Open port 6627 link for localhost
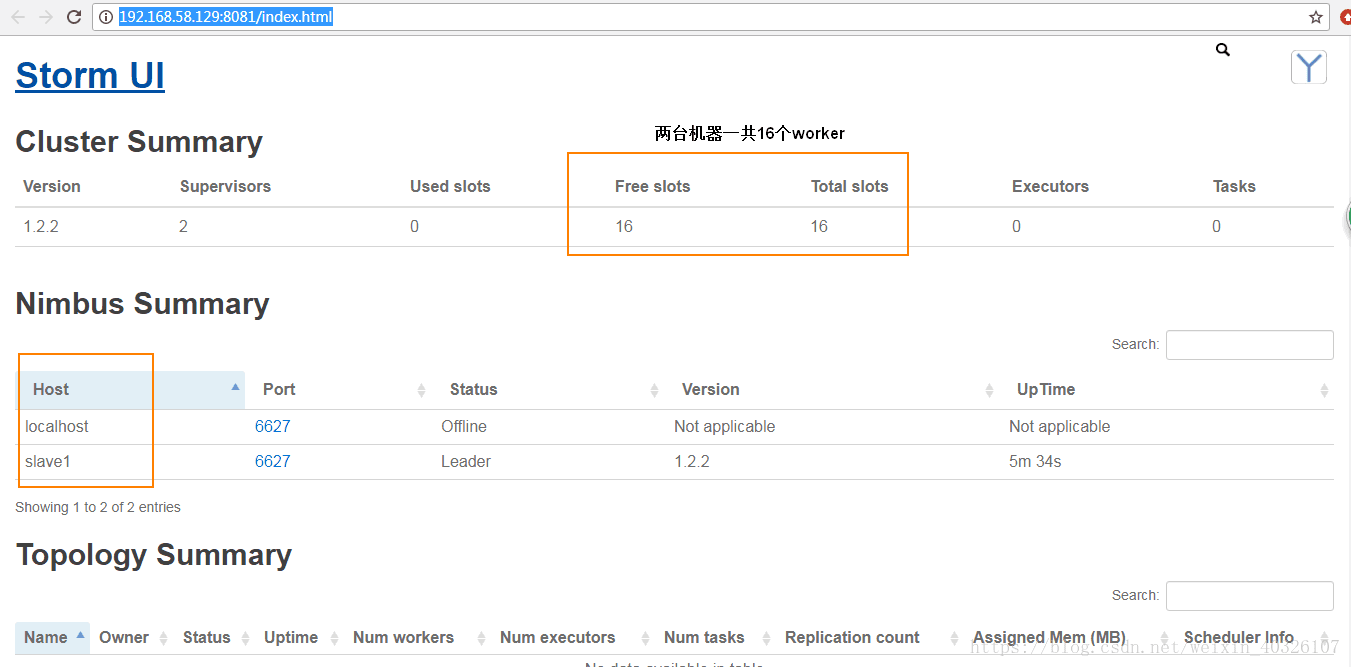The width and height of the screenshot is (1351, 667). click(272, 426)
